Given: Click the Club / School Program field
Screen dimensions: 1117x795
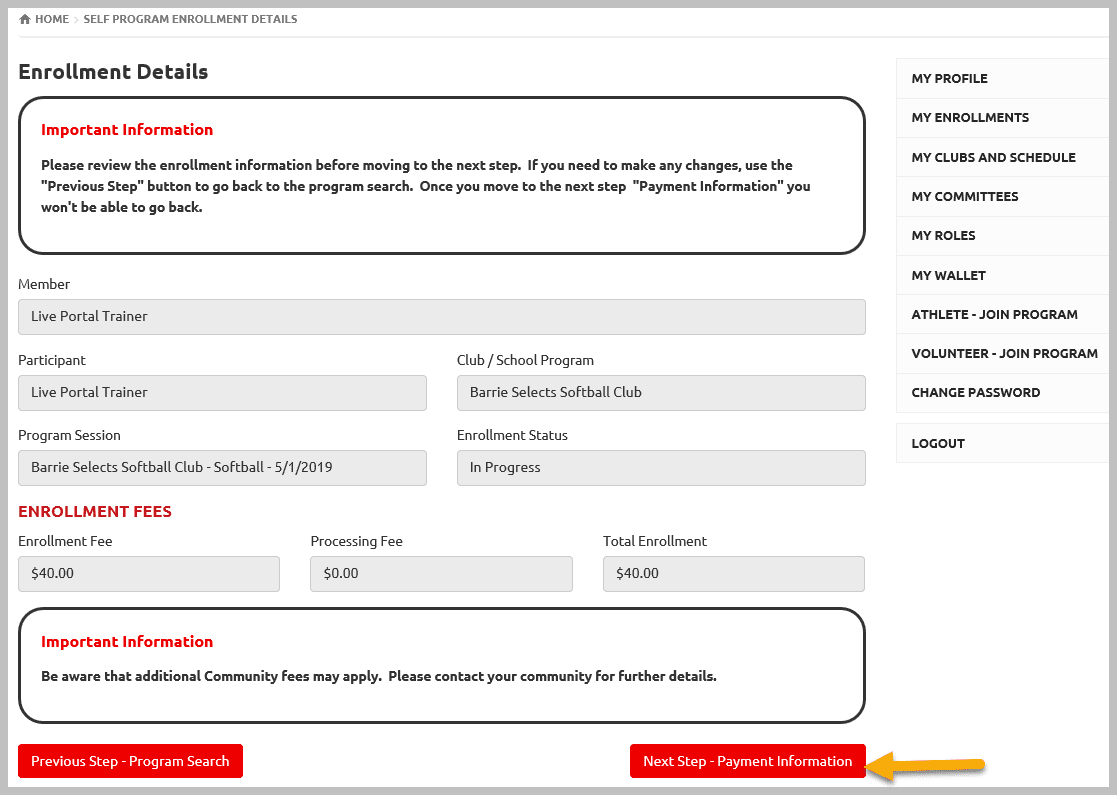Looking at the screenshot, I should (x=660, y=393).
